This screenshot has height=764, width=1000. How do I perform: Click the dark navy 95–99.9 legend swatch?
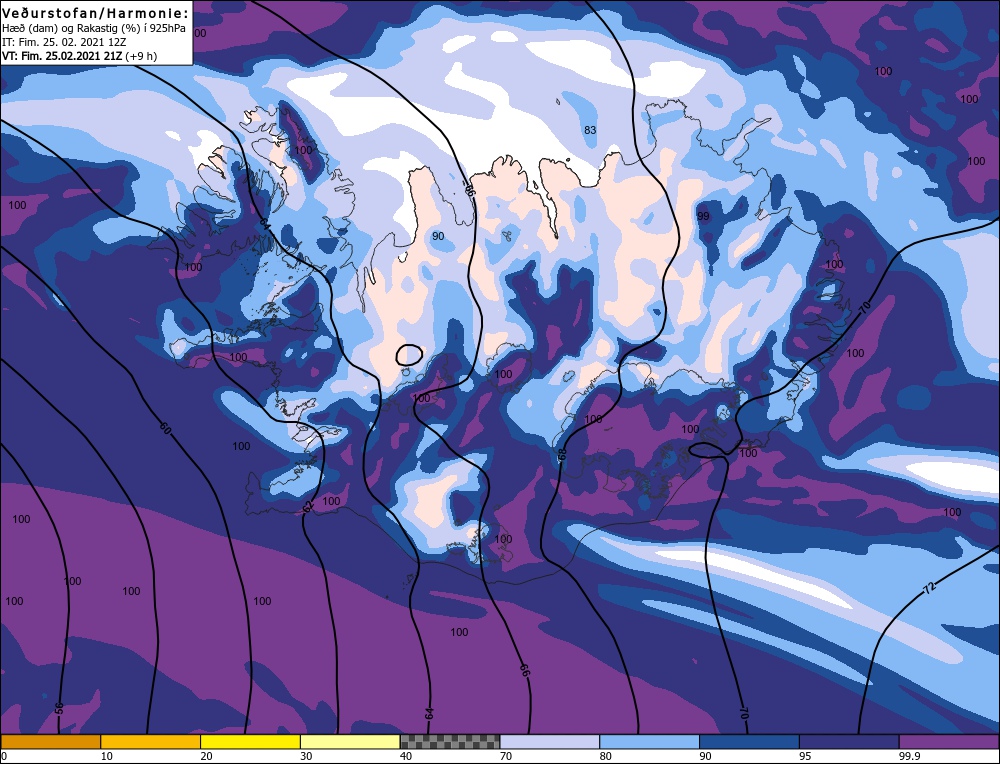point(849,741)
